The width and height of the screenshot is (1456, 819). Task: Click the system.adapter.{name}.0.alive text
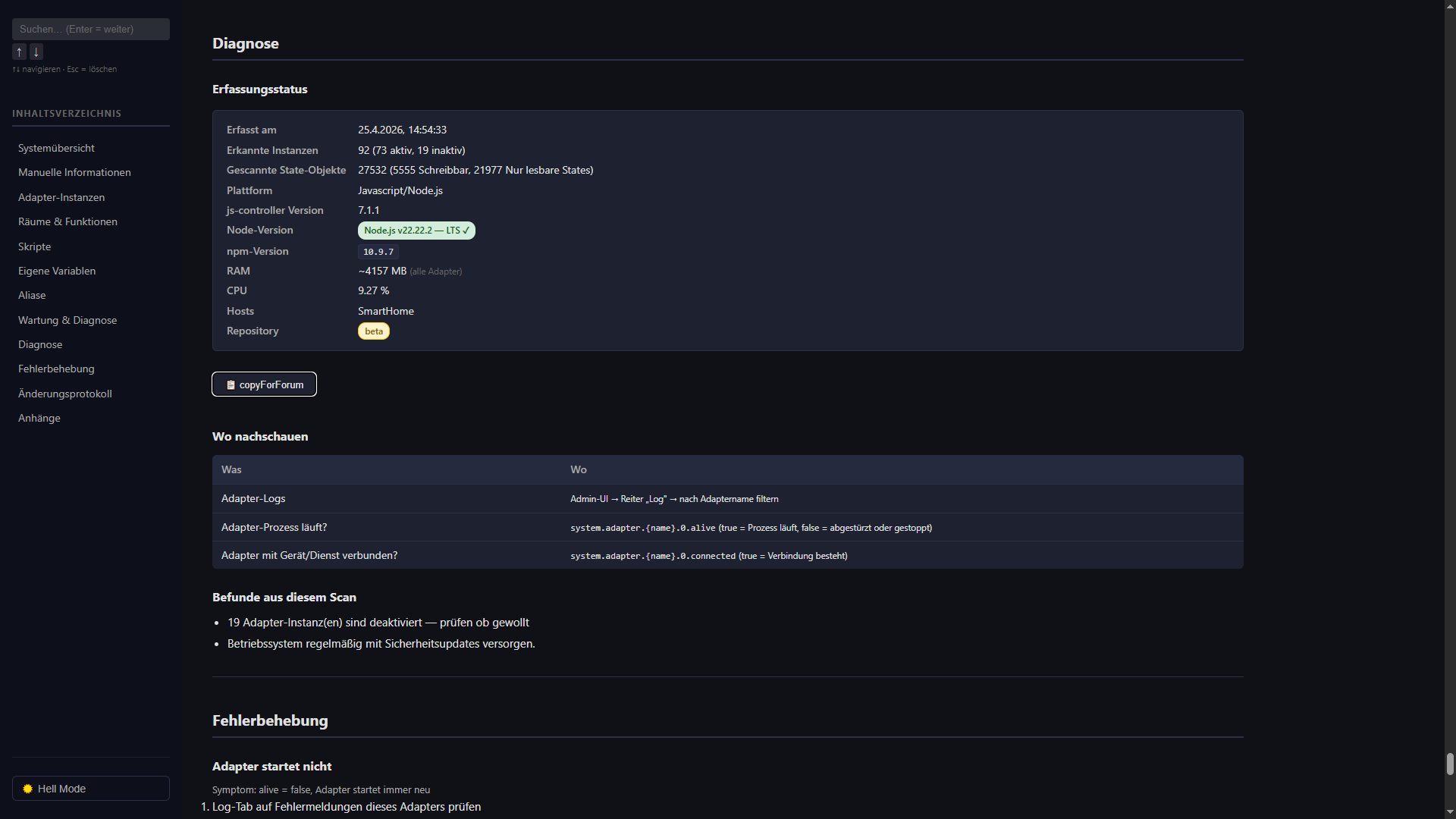643,528
